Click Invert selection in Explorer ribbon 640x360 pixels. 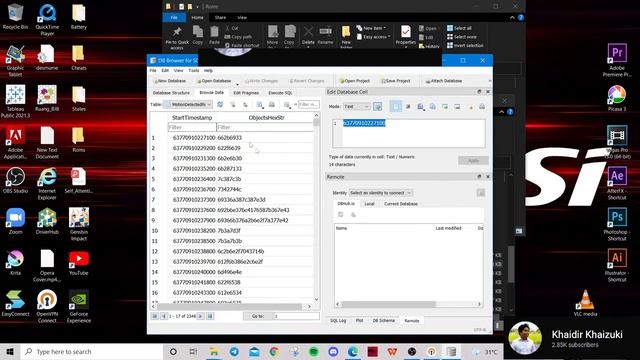tap(465, 45)
